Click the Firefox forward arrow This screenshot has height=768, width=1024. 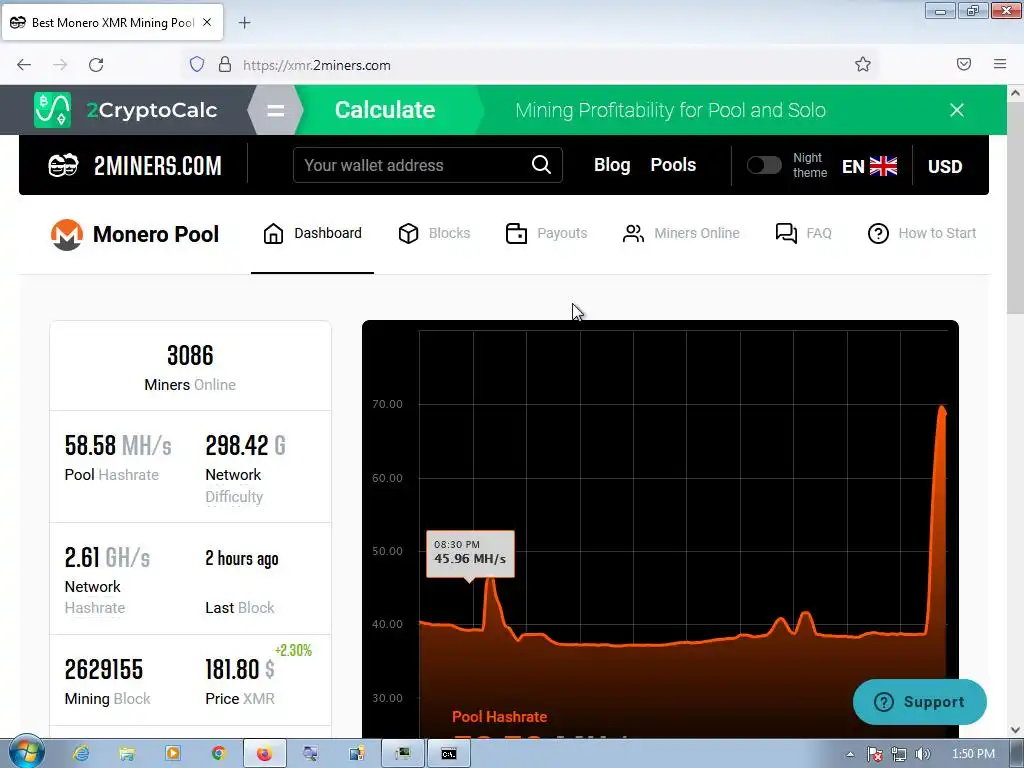[60, 65]
